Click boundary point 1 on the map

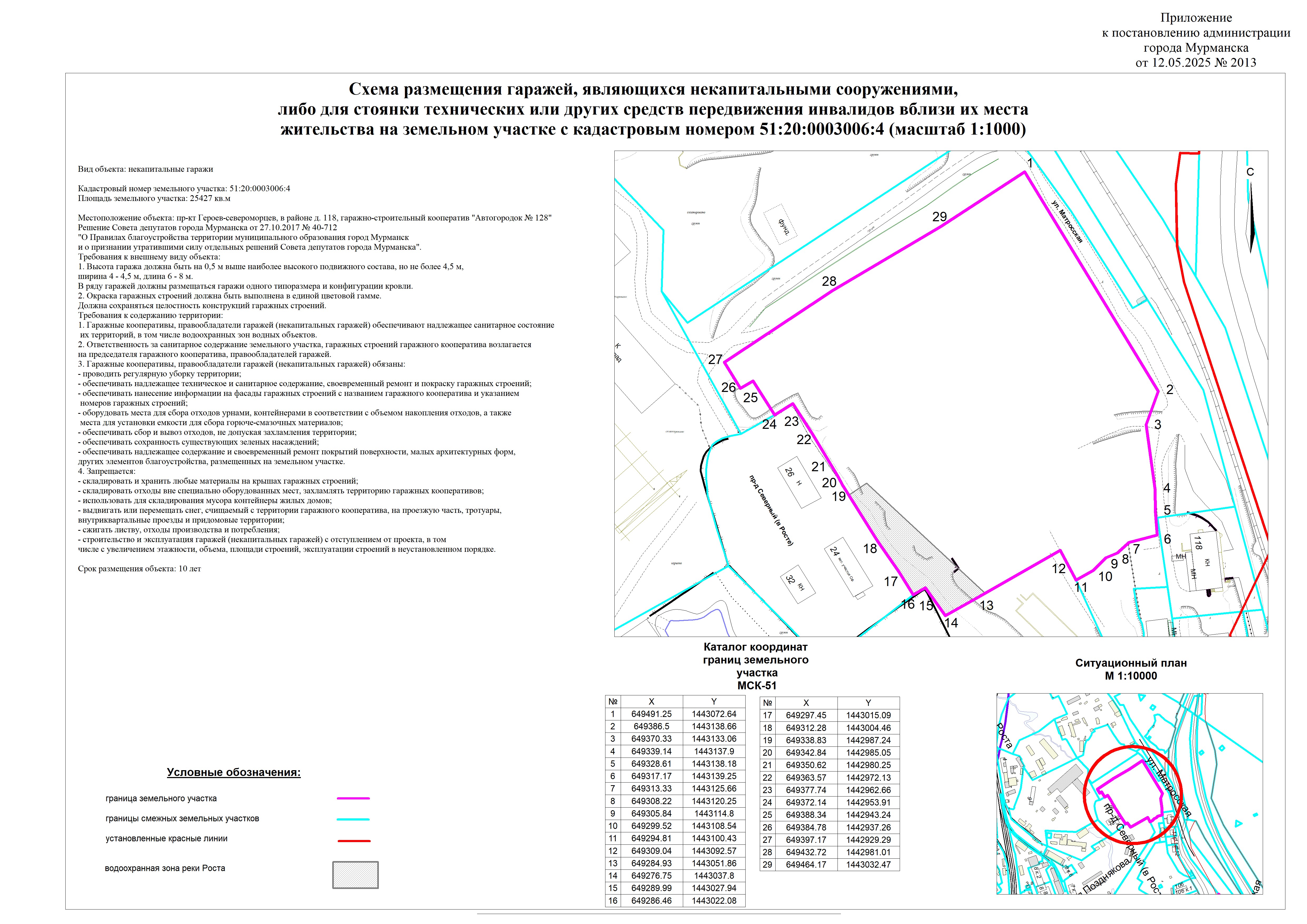pyautogui.click(x=1030, y=163)
